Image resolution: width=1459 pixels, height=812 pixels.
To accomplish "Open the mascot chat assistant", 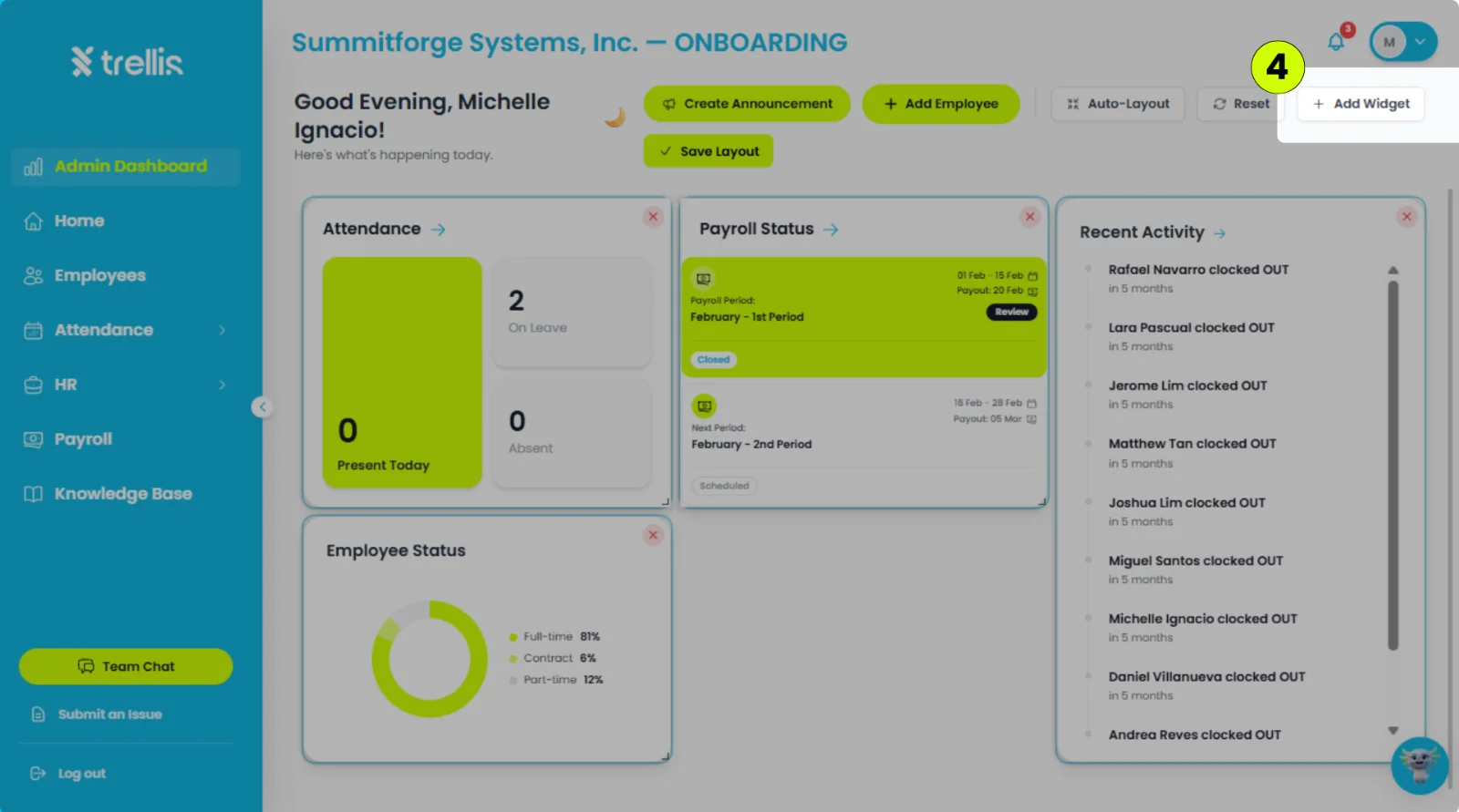I will click(x=1419, y=766).
